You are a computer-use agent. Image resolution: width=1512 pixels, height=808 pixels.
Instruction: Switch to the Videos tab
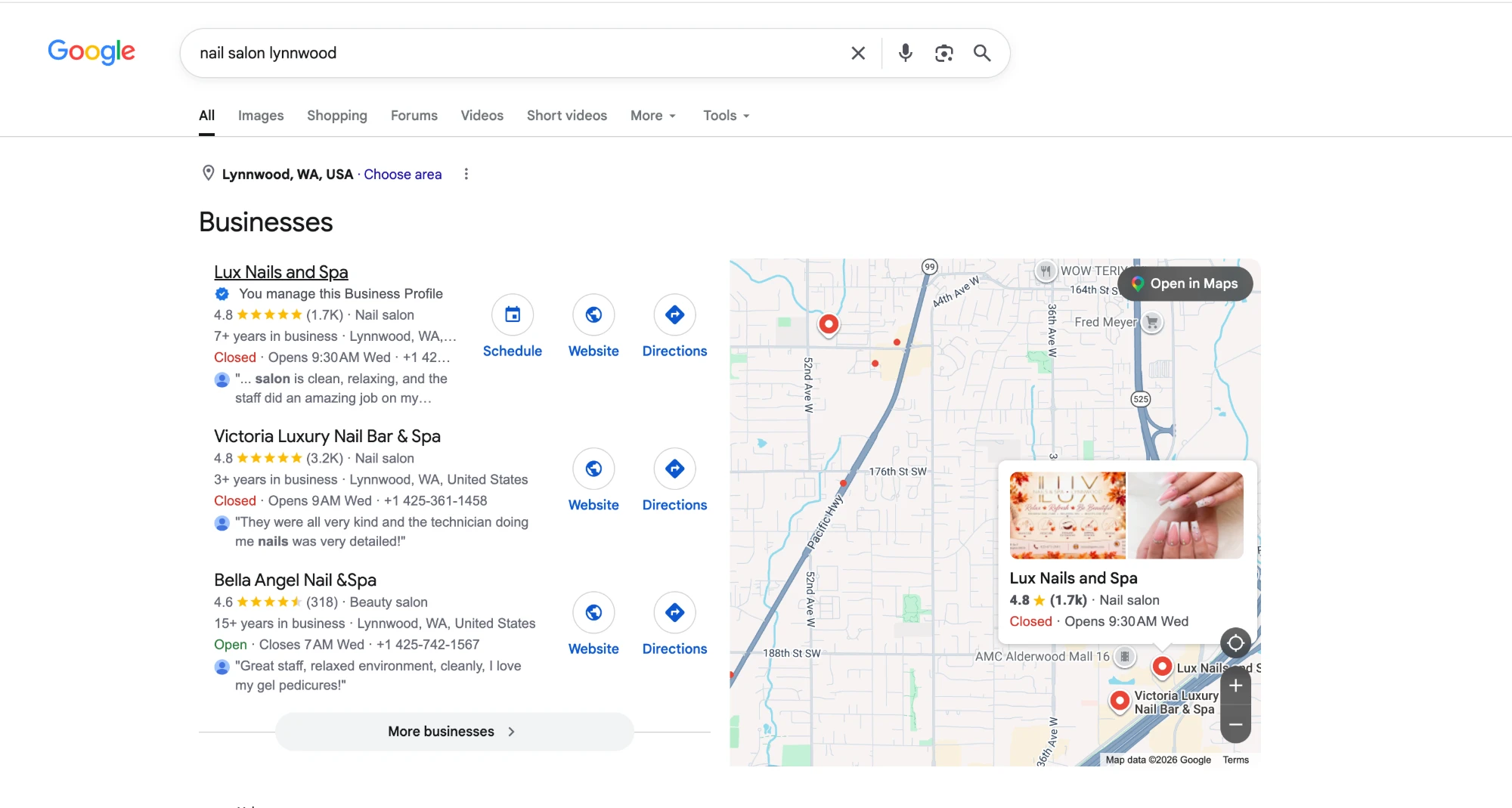[482, 116]
